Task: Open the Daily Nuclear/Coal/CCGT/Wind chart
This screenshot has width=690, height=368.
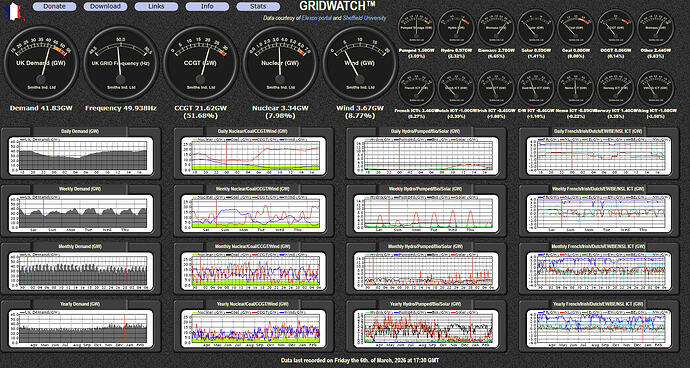Action: (253, 155)
